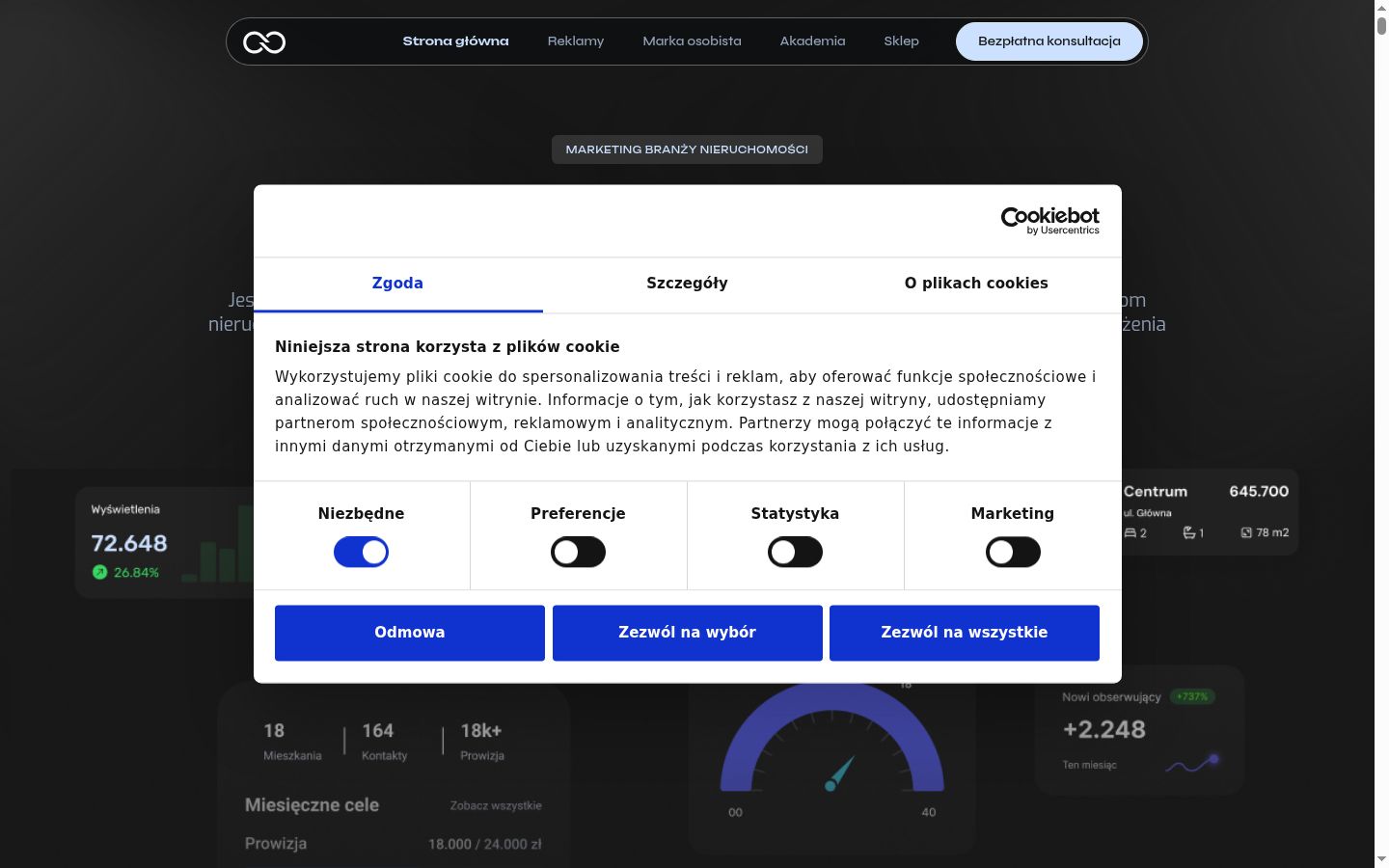Screen dimensions: 1389x868
Task: Toggle the Niezbędne cookies switch
Action: point(361,552)
